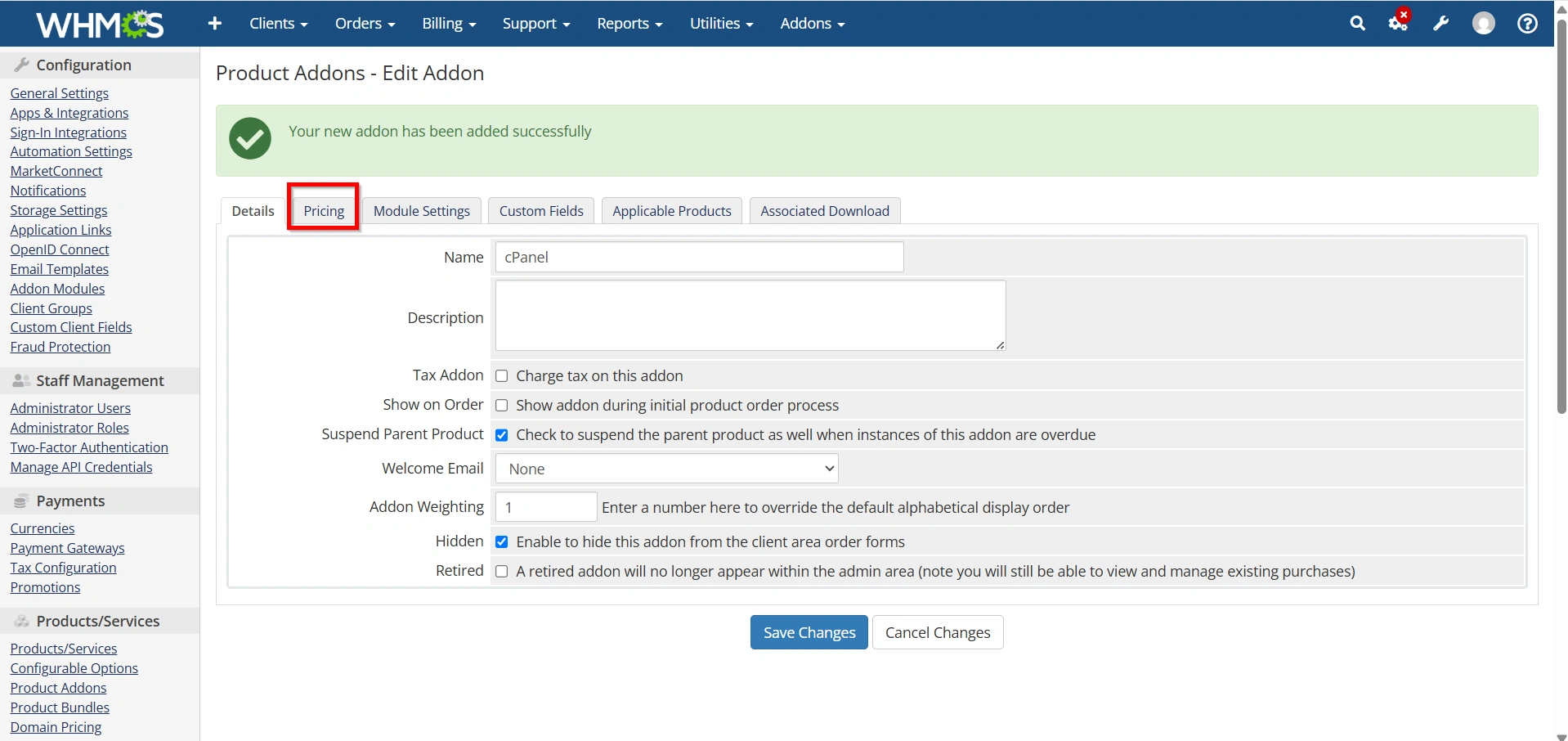The width and height of the screenshot is (1568, 741).
Task: Open the admin user avatar menu
Action: pyautogui.click(x=1483, y=24)
